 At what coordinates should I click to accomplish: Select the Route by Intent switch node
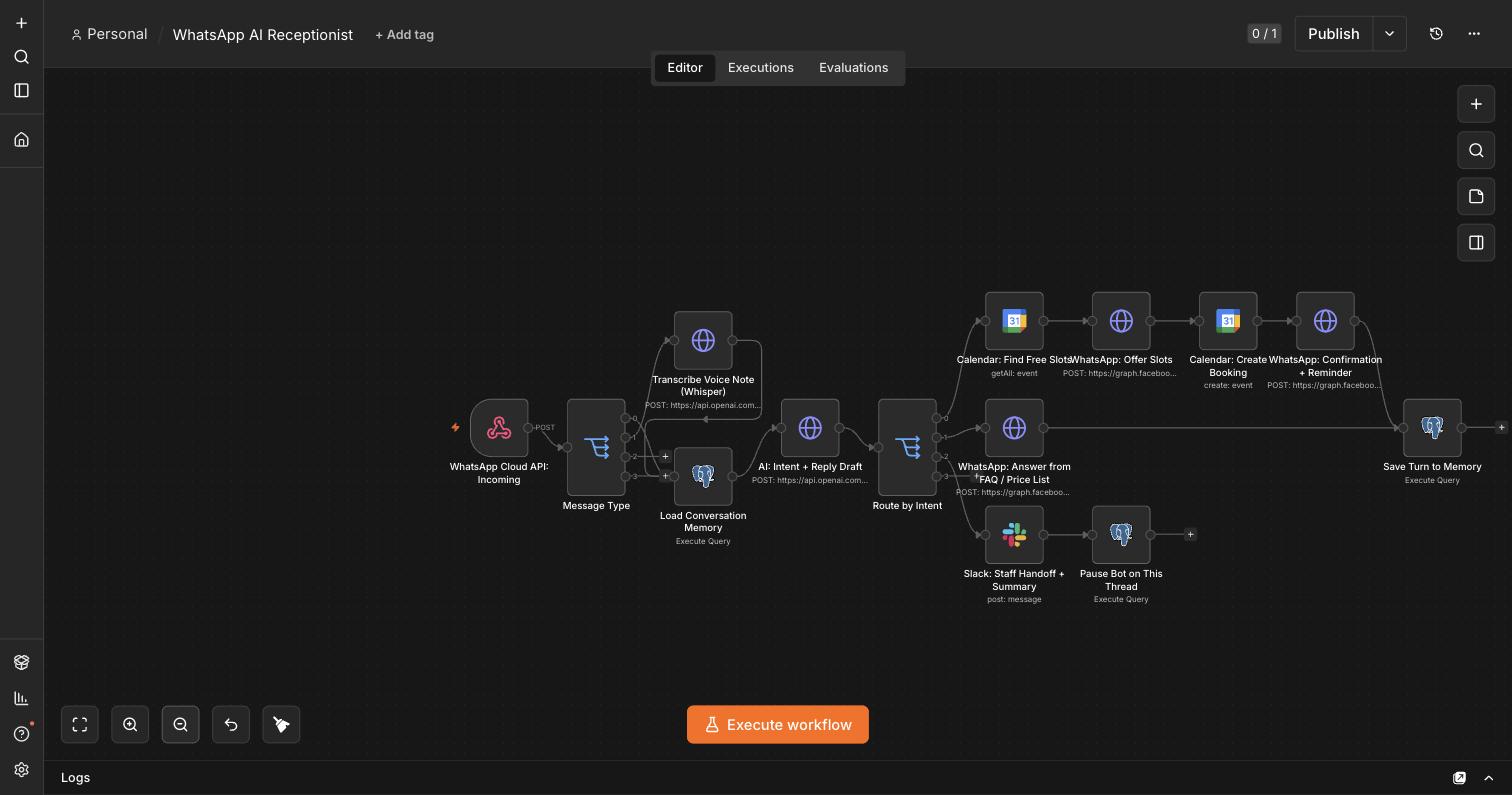(907, 447)
